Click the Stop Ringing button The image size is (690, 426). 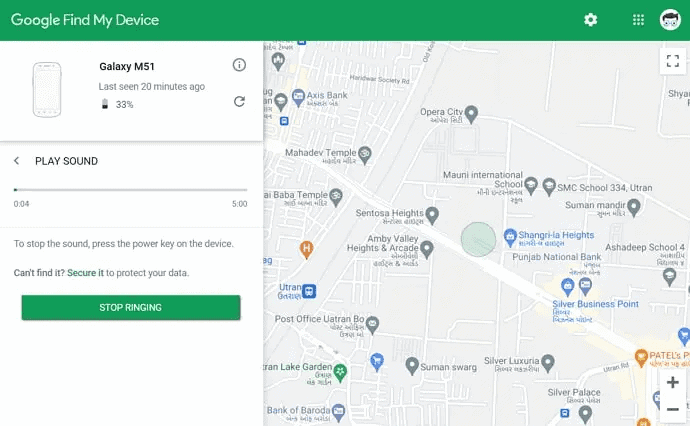(x=131, y=307)
